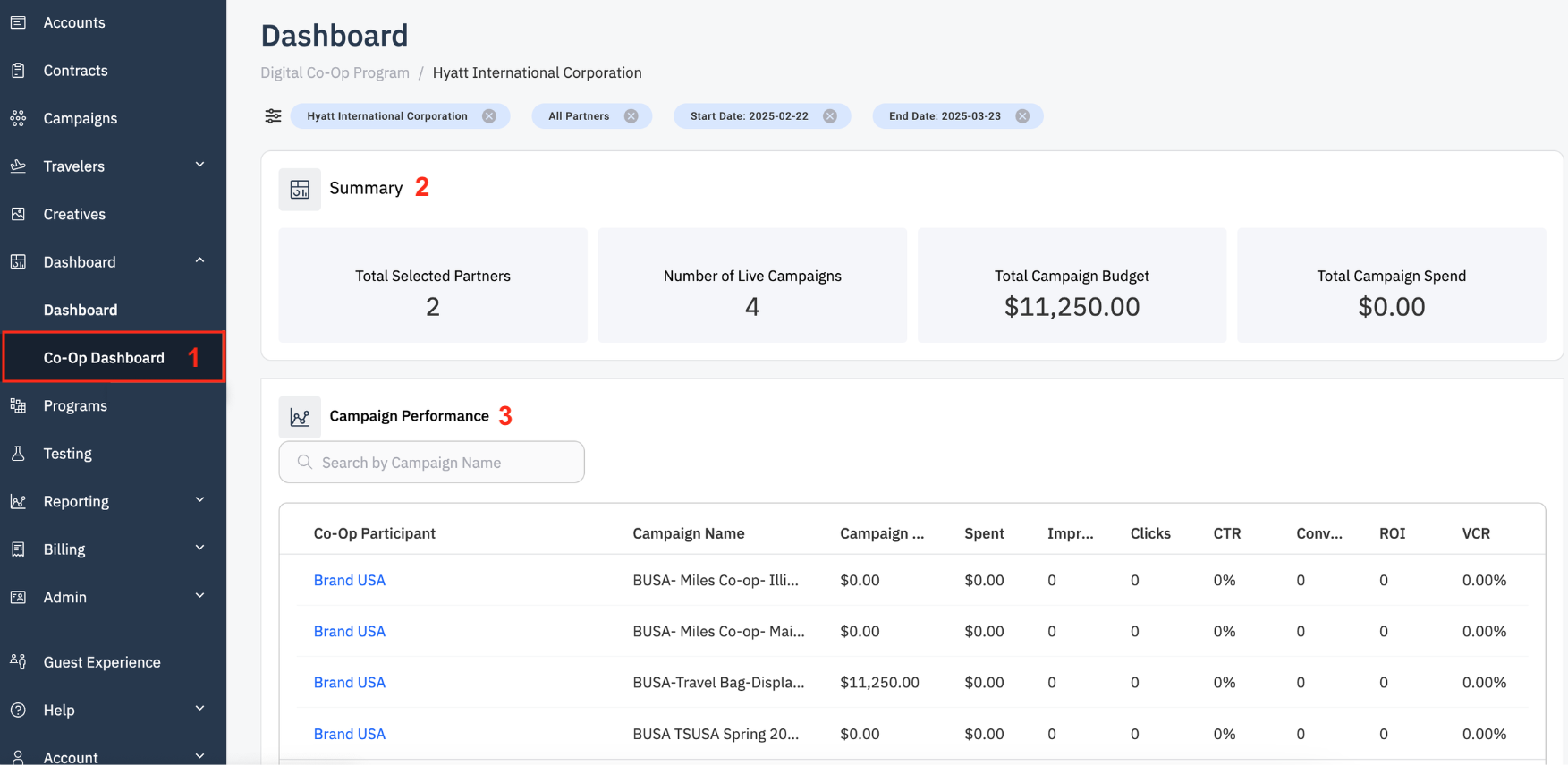This screenshot has height=766, width=1568.
Task: Sort by Co-Op Participant column header
Action: [x=375, y=533]
